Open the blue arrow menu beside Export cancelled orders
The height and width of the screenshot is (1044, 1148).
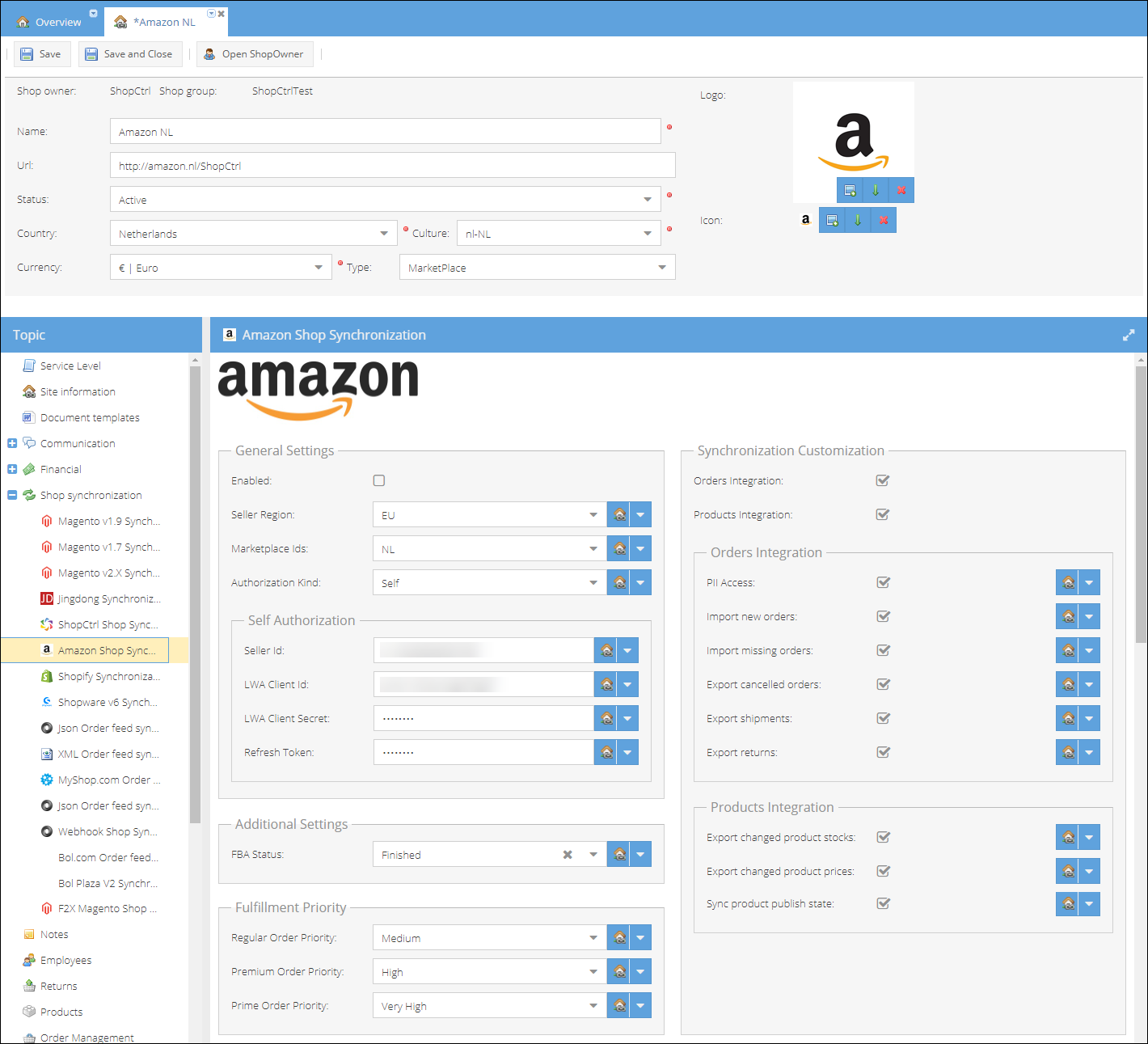(1089, 684)
